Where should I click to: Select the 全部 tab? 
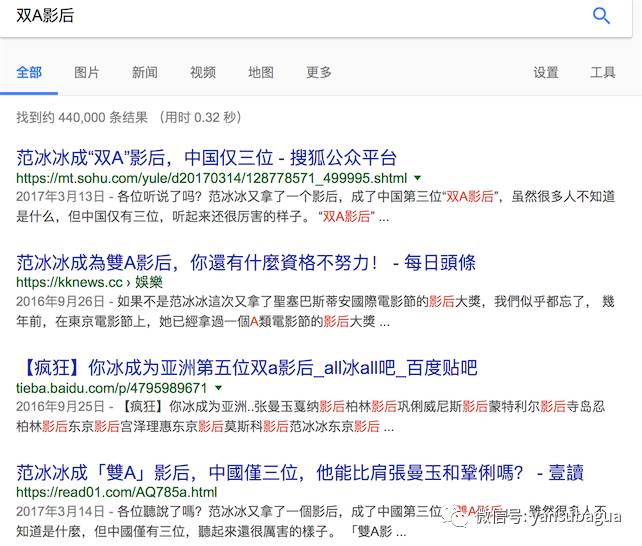tap(29, 72)
